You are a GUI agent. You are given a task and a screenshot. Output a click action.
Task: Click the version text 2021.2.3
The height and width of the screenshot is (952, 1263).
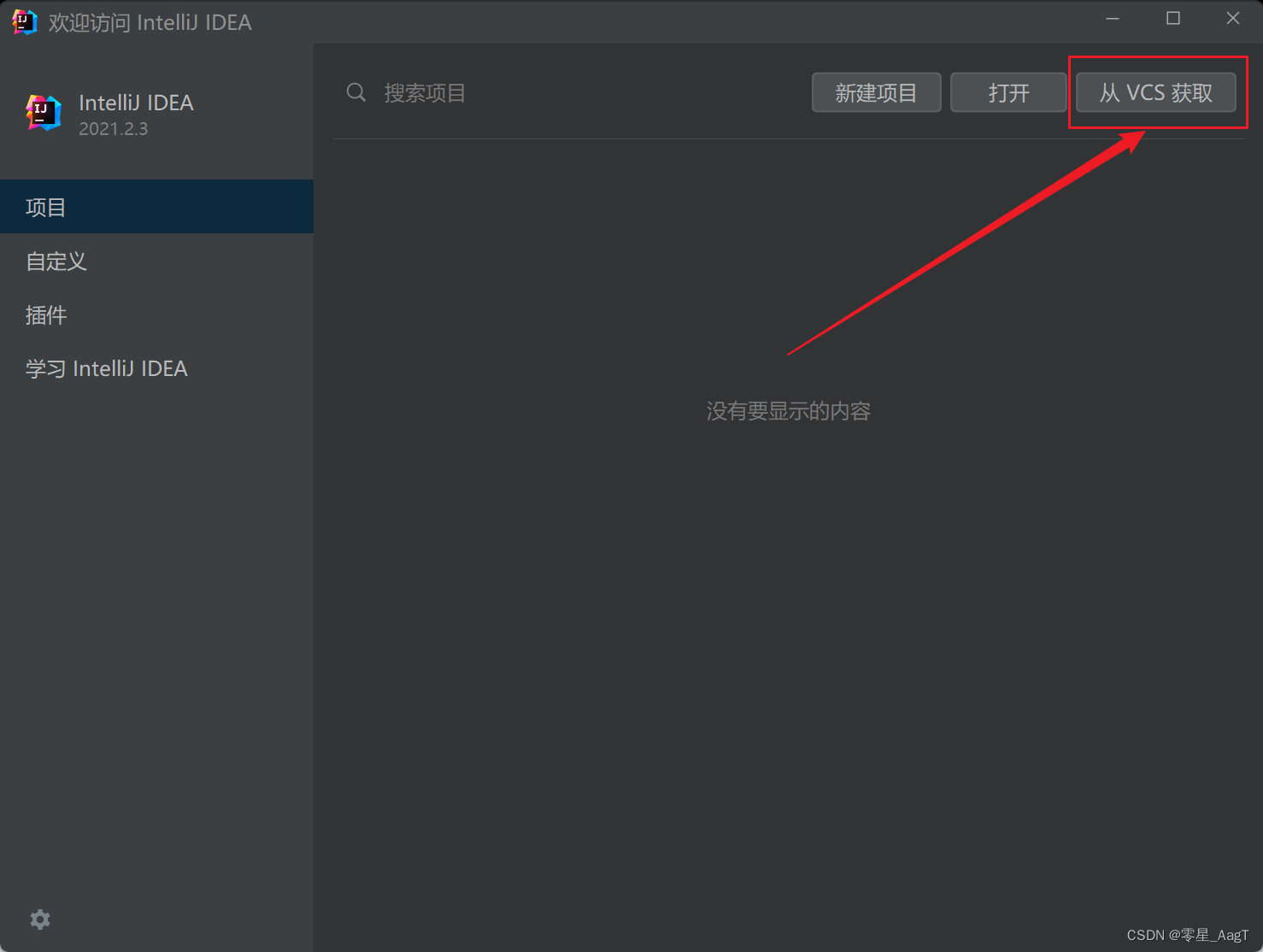point(114,129)
